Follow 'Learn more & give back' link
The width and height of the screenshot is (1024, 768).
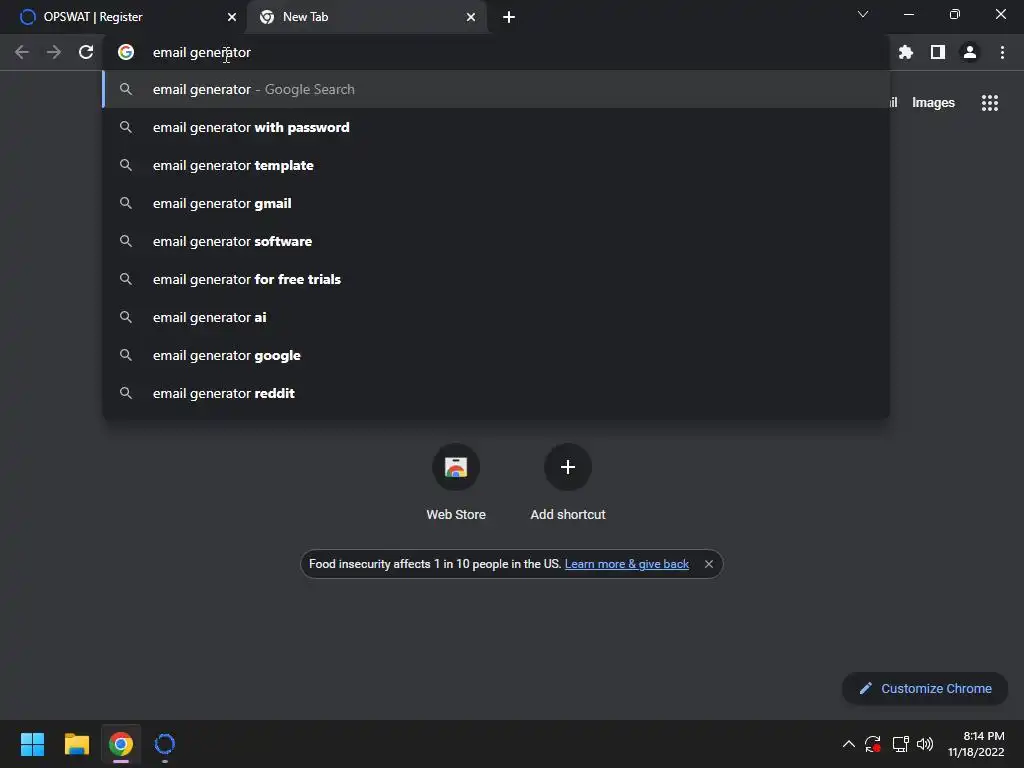click(x=626, y=564)
